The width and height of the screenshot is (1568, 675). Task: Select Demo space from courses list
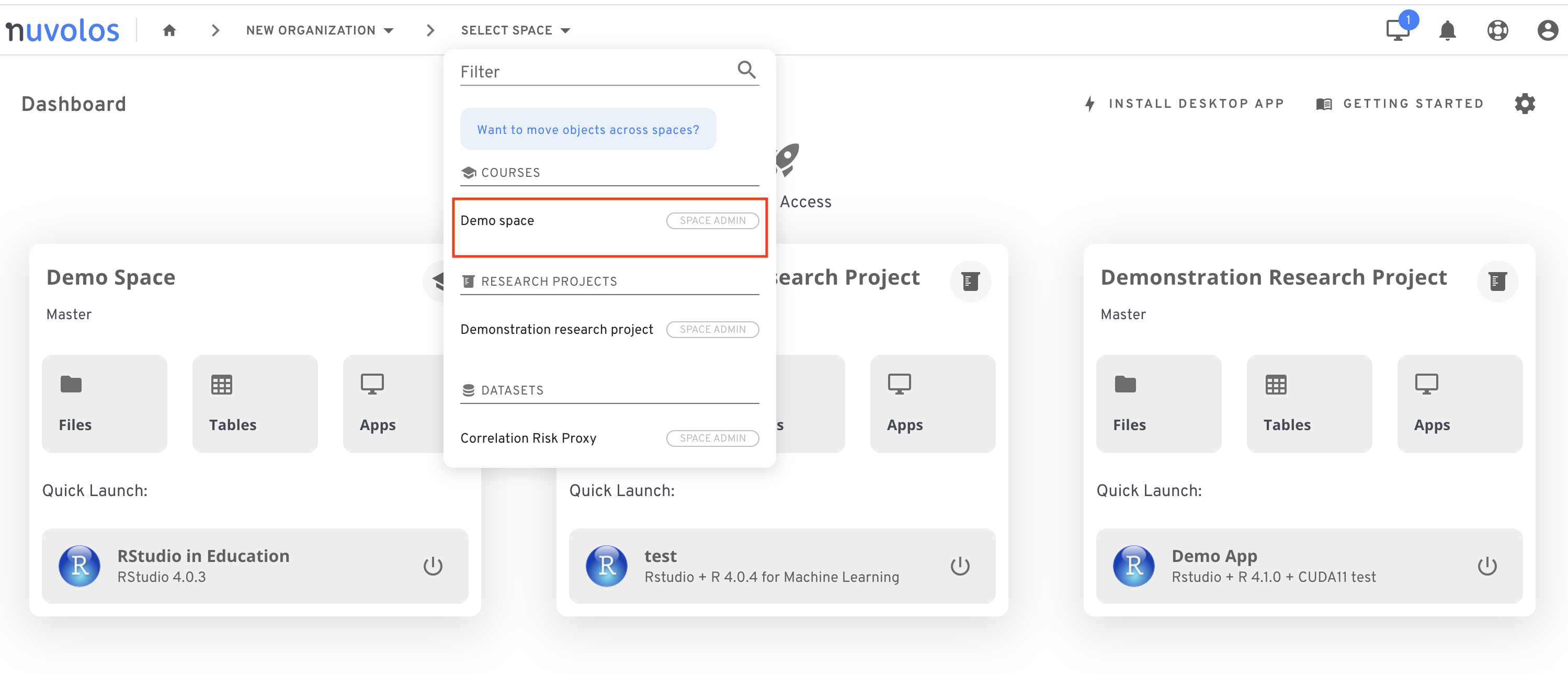[x=609, y=227]
